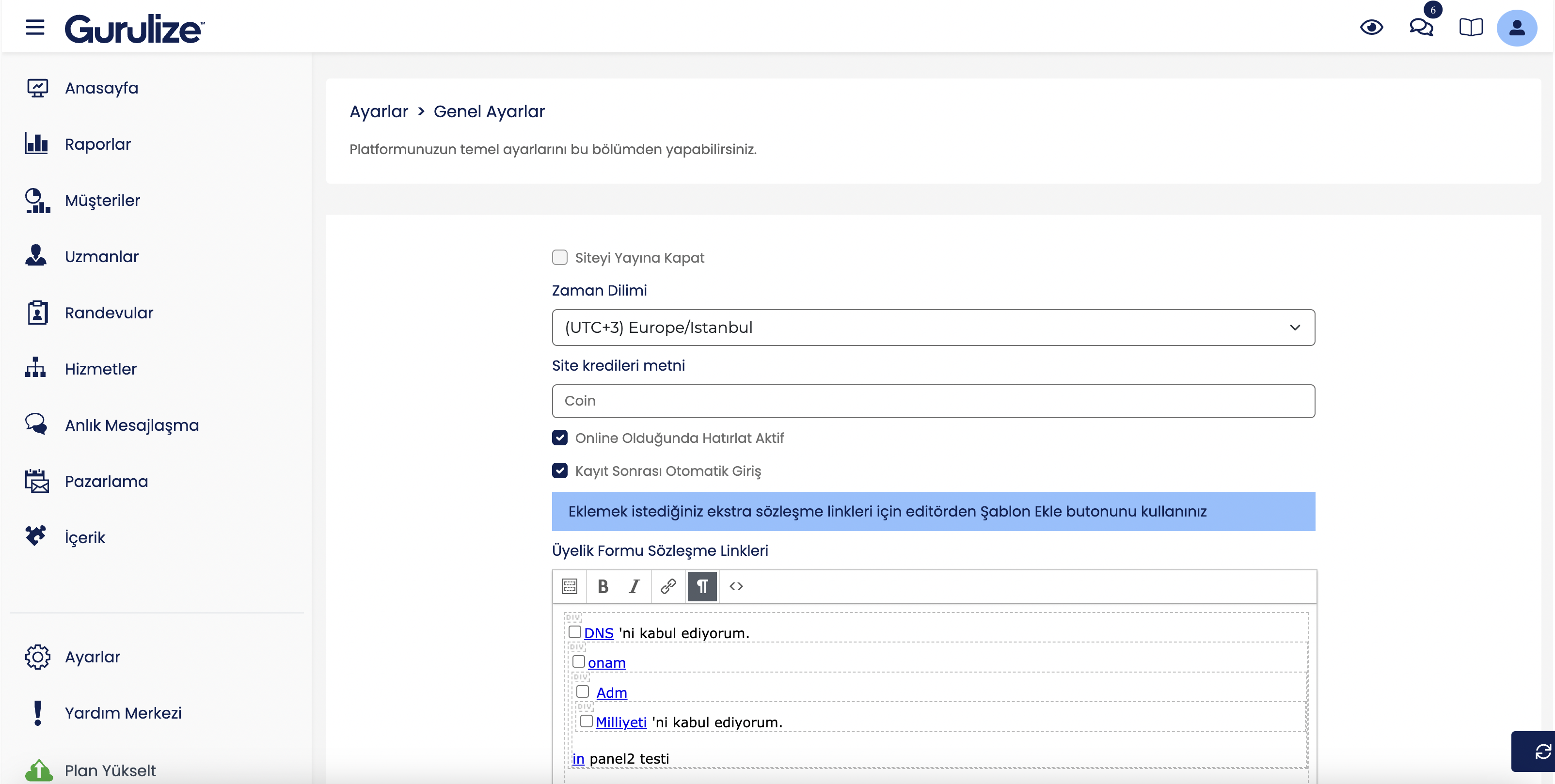Click the eye preview icon
Screen dimensions: 1555x784
1371,27
